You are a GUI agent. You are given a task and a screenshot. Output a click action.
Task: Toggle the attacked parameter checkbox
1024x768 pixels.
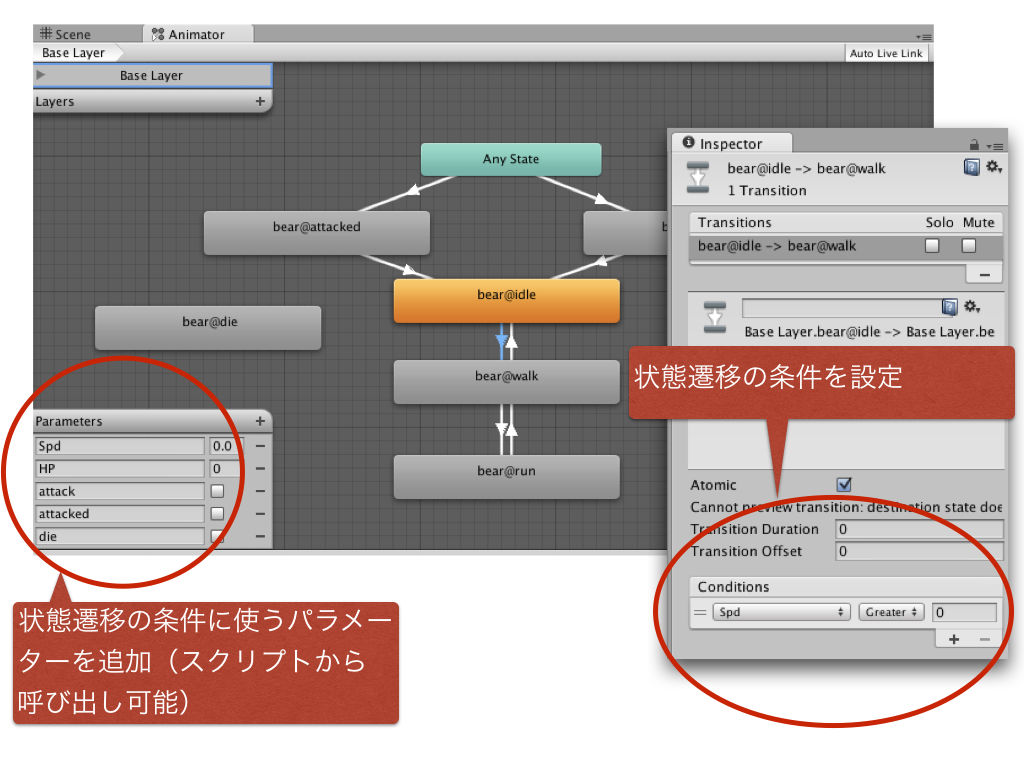click(217, 514)
